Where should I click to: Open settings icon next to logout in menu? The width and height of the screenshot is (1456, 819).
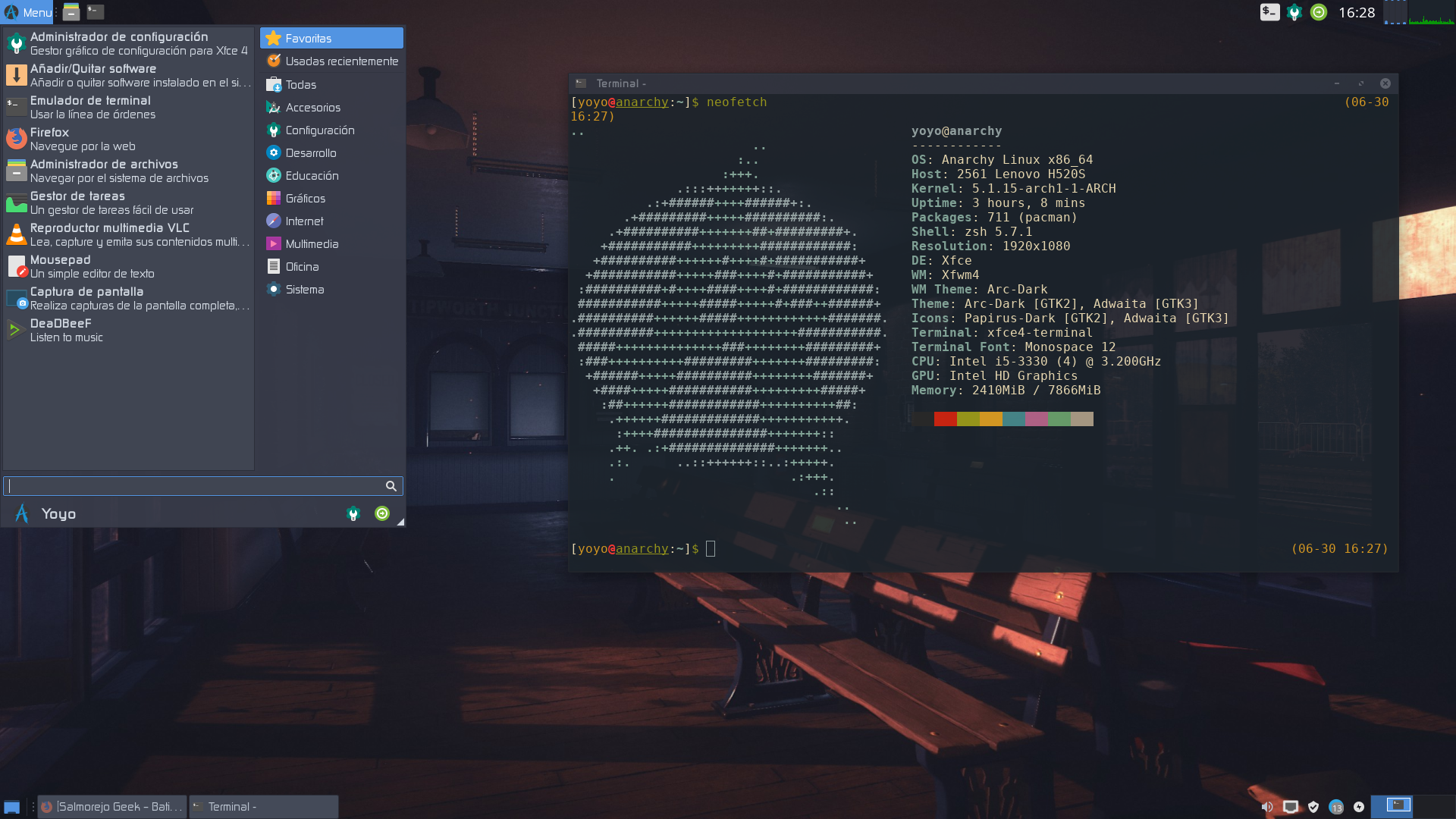click(x=353, y=513)
